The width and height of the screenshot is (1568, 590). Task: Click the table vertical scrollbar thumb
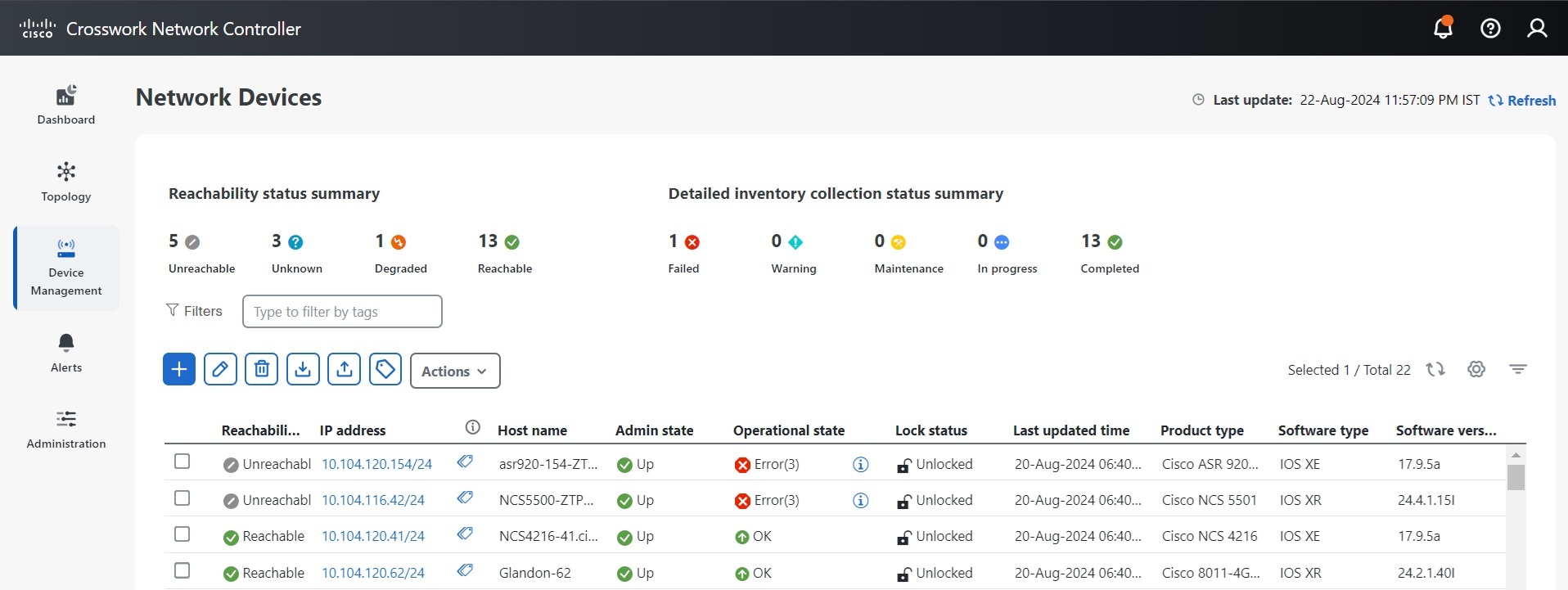1516,477
